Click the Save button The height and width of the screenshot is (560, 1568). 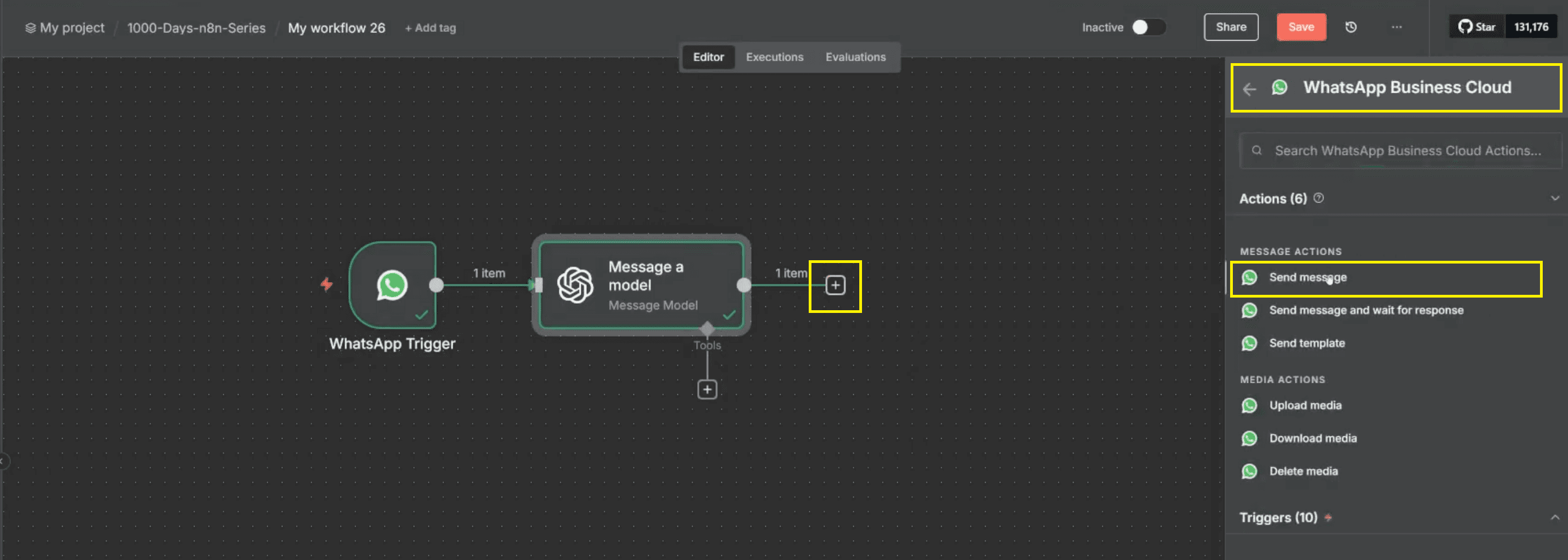pos(1302,27)
